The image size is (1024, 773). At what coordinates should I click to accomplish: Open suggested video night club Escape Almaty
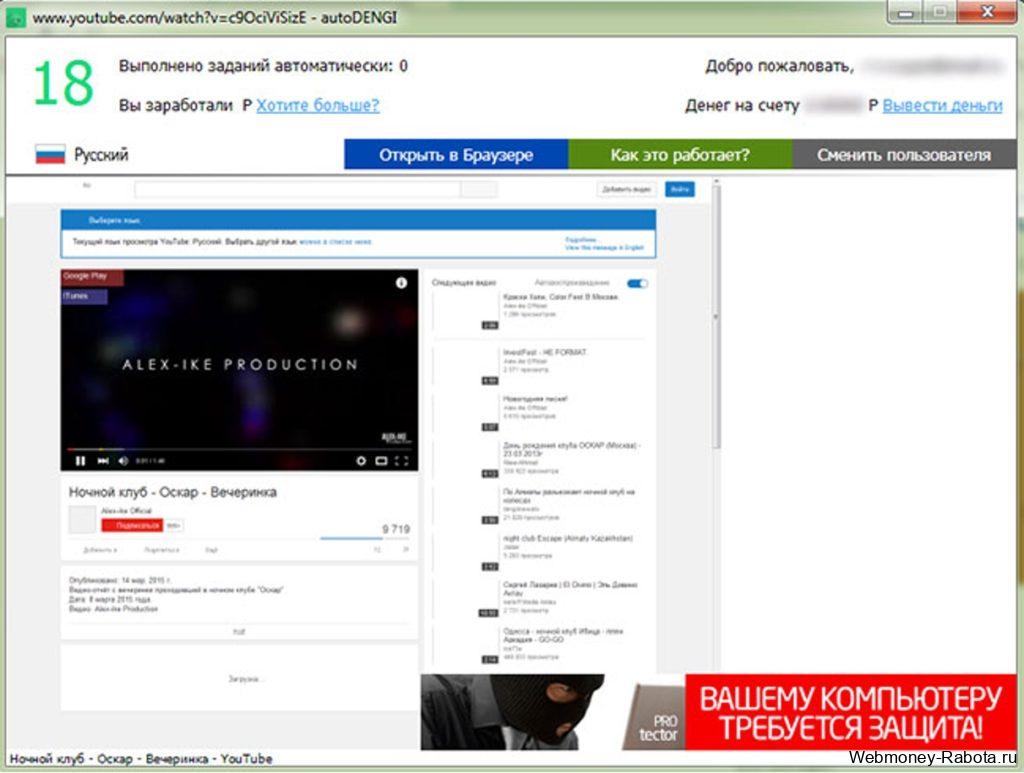pos(568,539)
